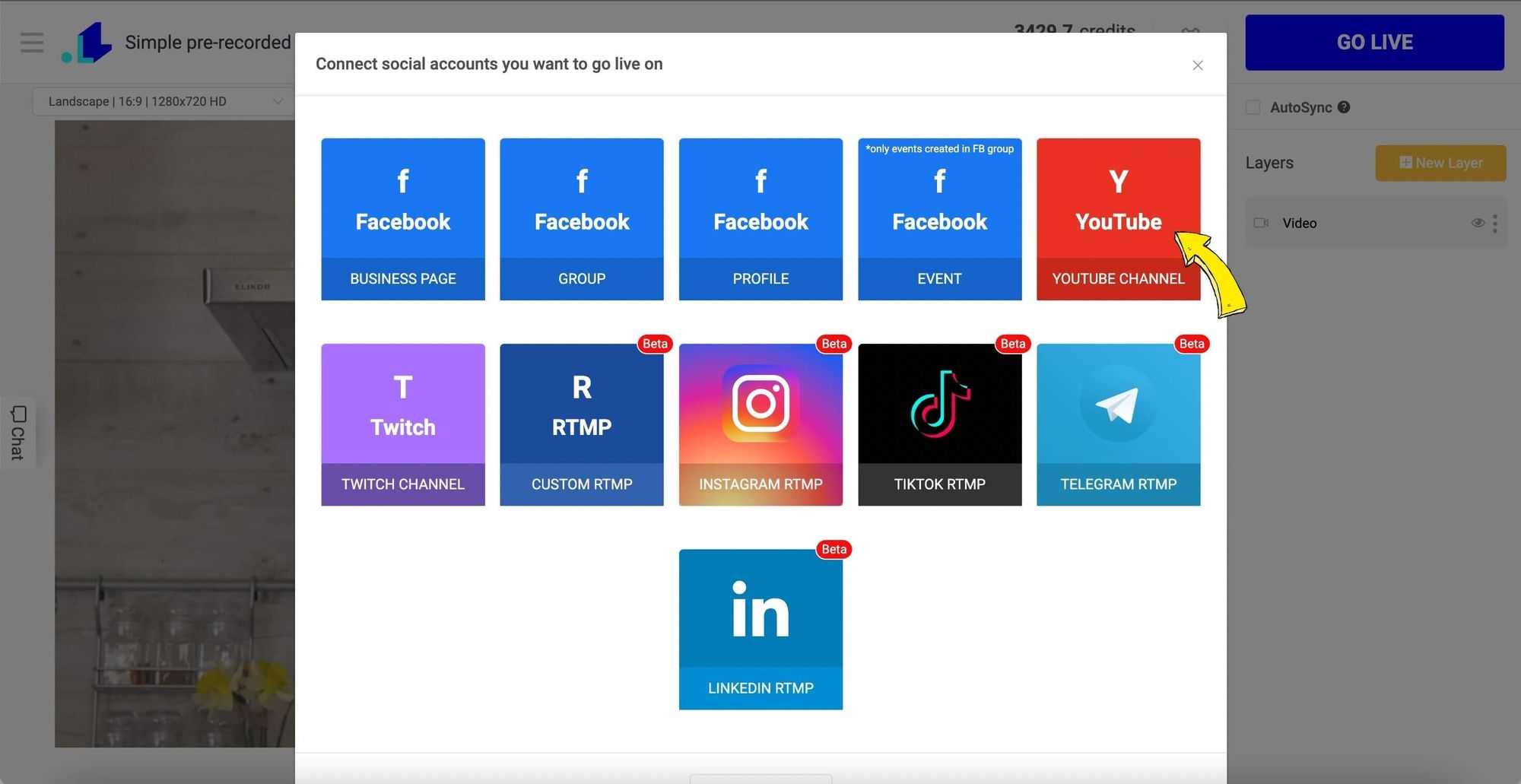
Task: Select the LinkedIn RTMP tile
Action: 760,630
